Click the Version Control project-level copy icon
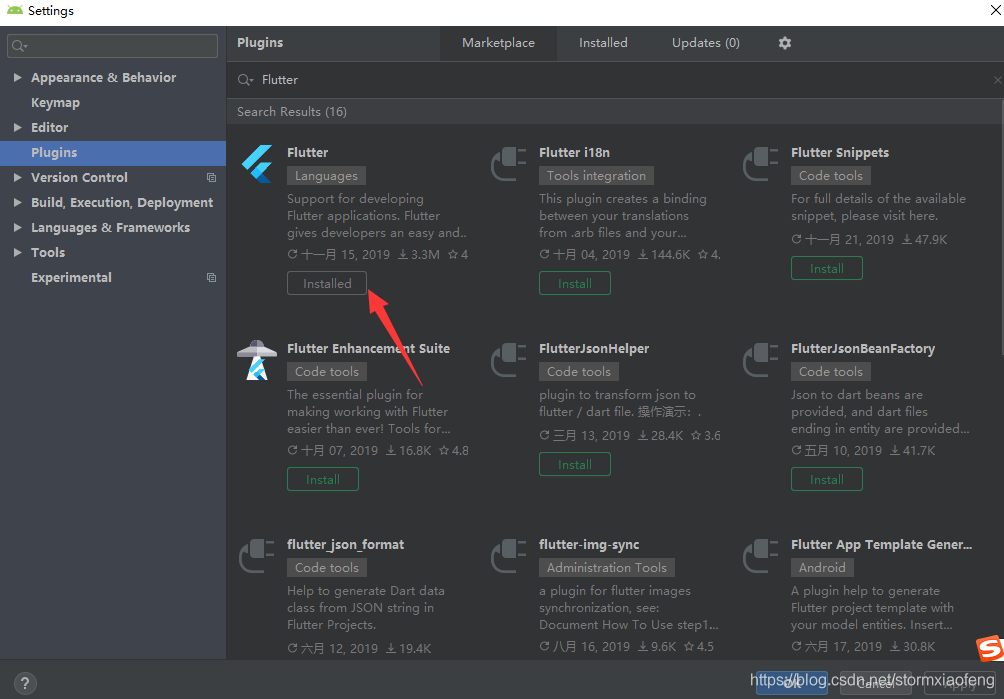The width and height of the screenshot is (1004, 699). [x=211, y=177]
